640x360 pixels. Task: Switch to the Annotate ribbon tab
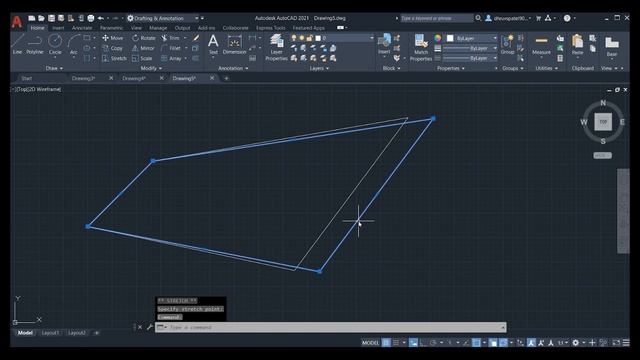coord(82,28)
